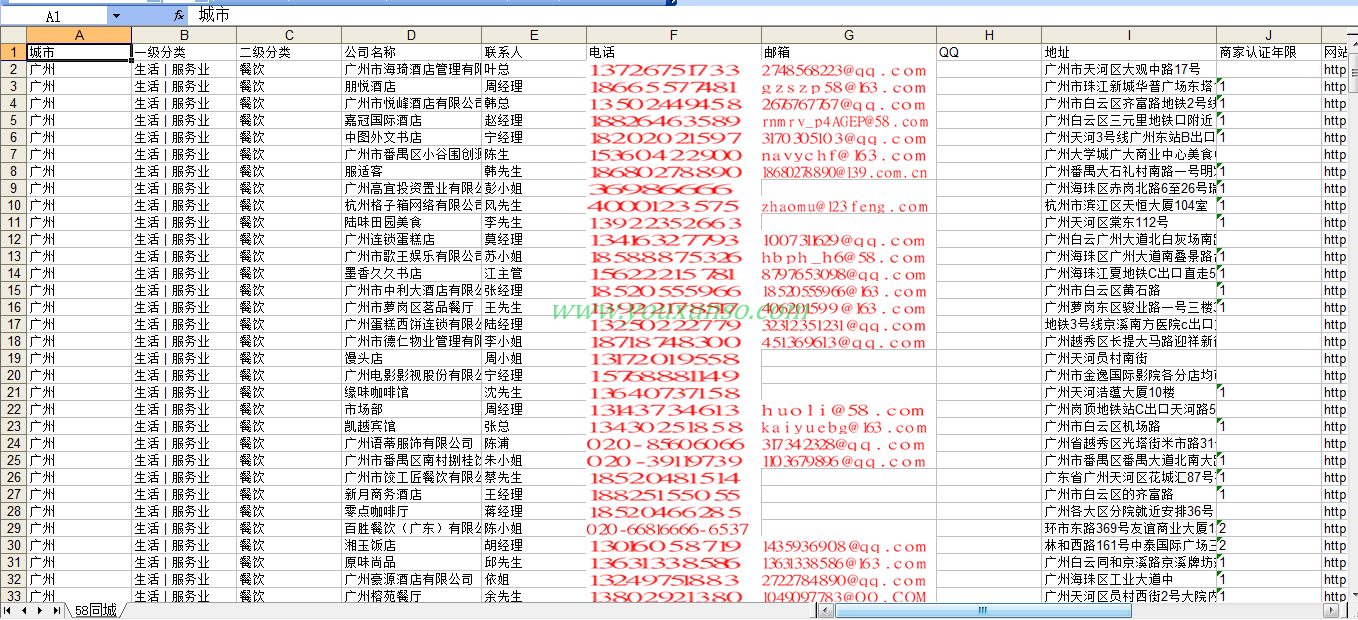
Task: Select column F header
Action: [673, 35]
